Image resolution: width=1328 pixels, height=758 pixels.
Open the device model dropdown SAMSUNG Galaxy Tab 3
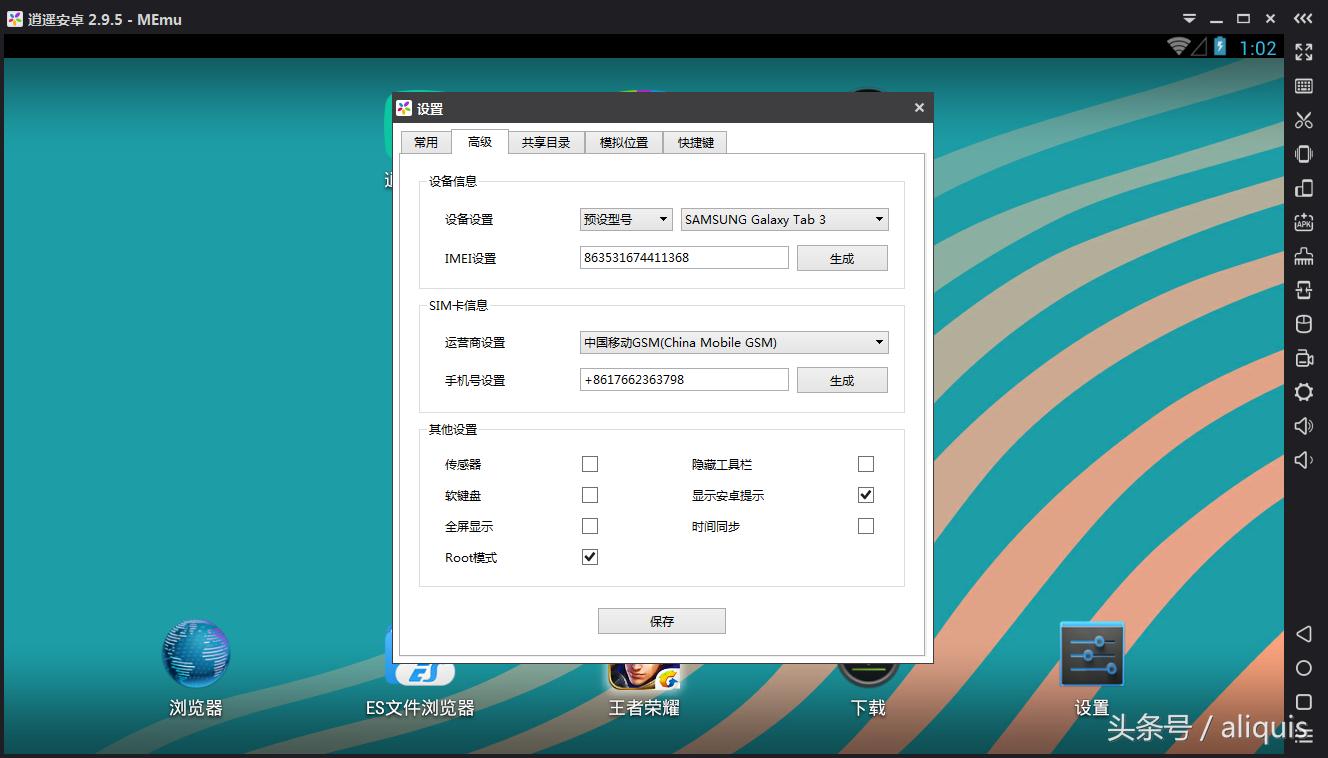point(783,219)
